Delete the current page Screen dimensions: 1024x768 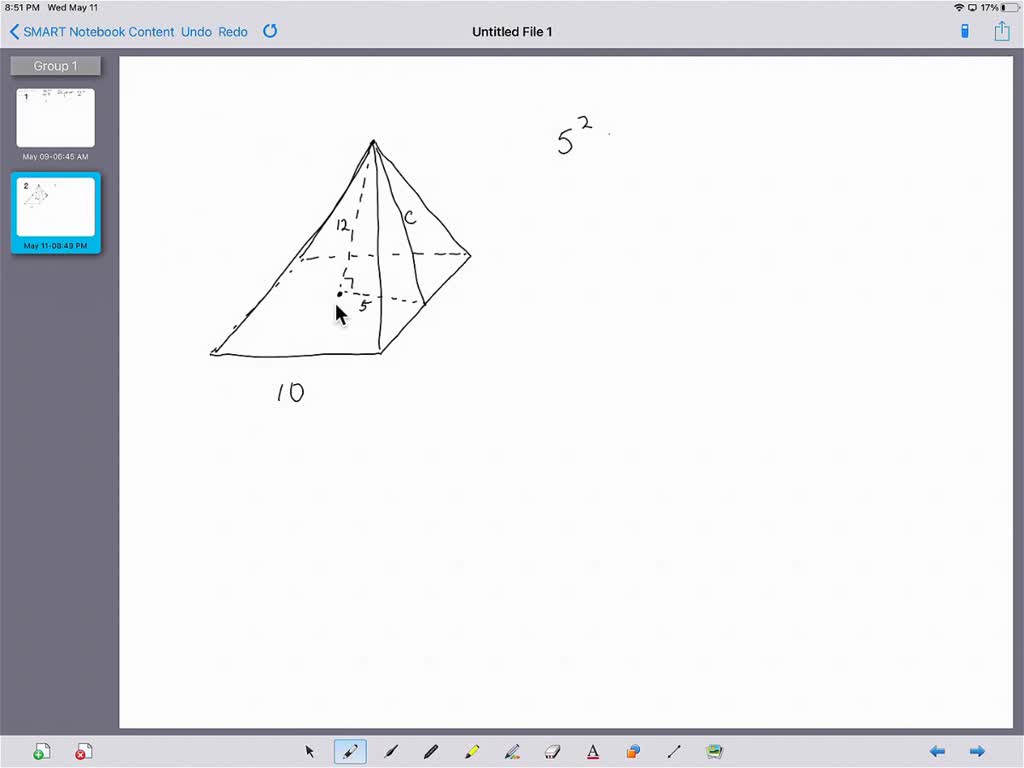coord(84,750)
